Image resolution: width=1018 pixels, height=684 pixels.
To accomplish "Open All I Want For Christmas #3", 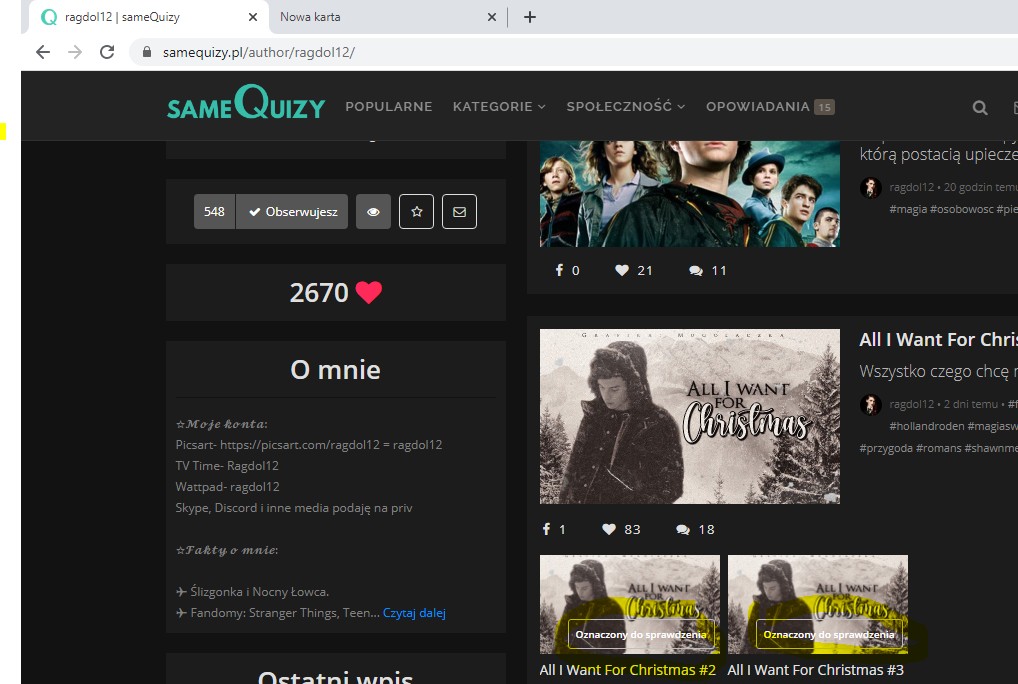I will click(815, 670).
